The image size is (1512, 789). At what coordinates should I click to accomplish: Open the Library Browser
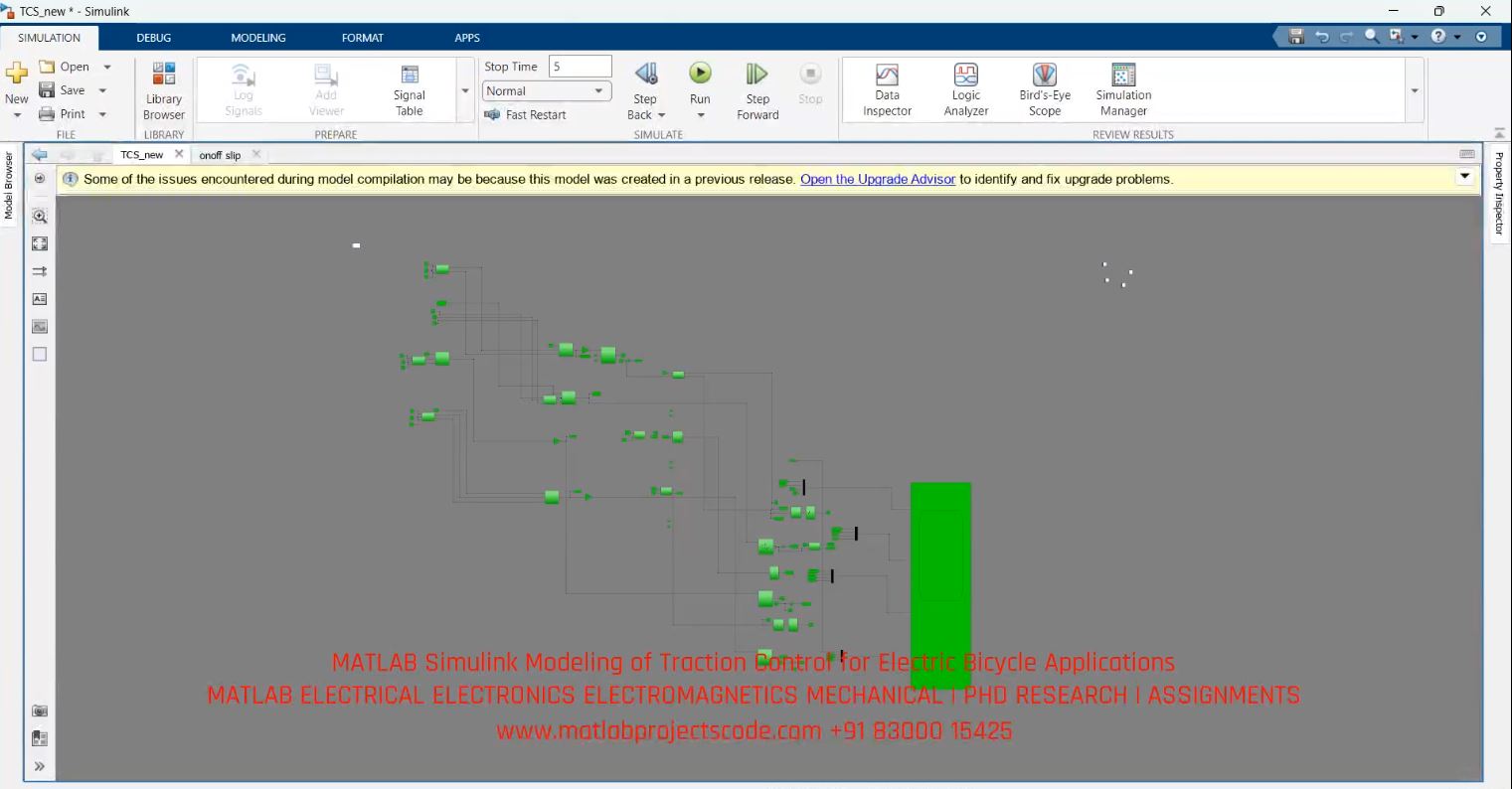(x=163, y=87)
